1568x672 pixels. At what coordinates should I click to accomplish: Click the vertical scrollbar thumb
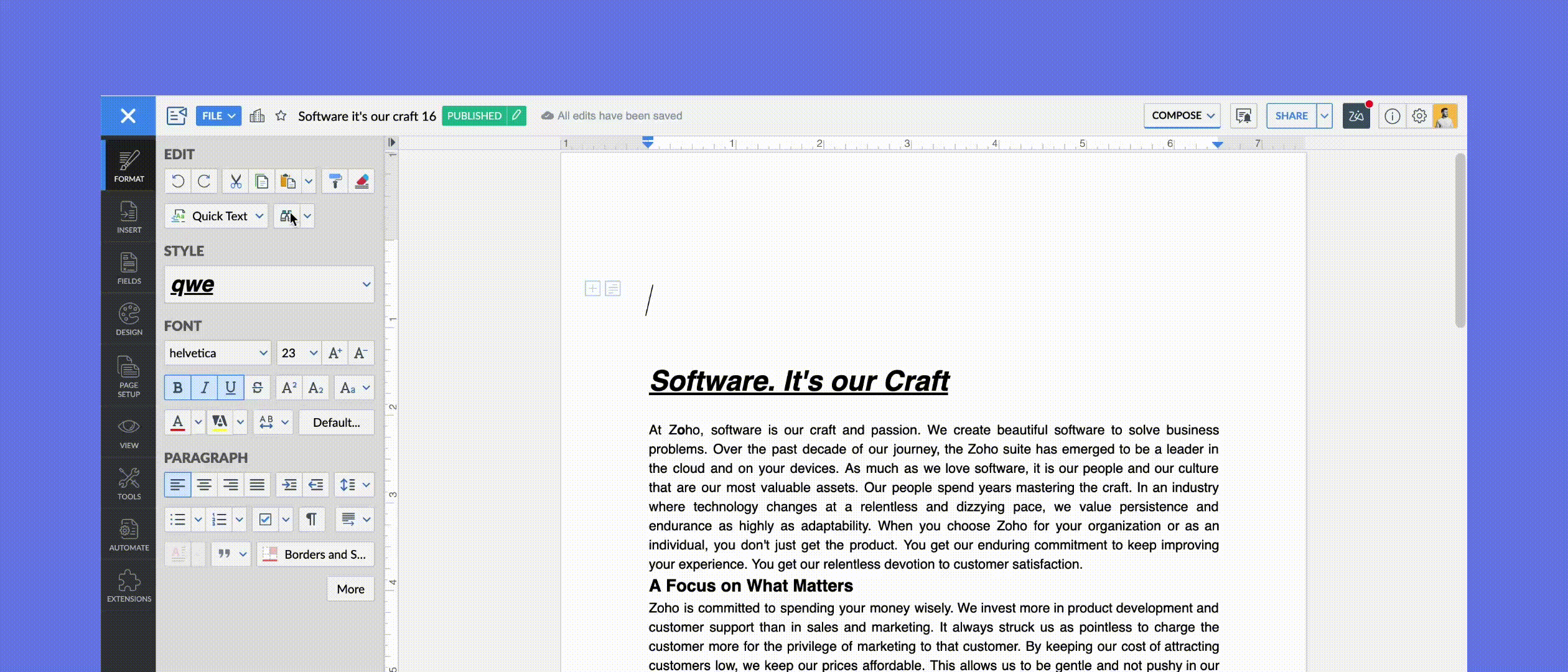1460,240
